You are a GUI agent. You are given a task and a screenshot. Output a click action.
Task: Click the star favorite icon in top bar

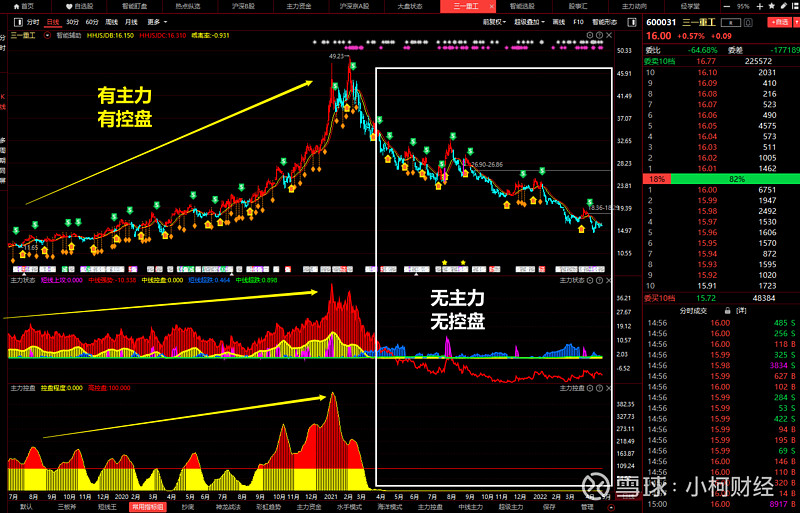point(771,6)
